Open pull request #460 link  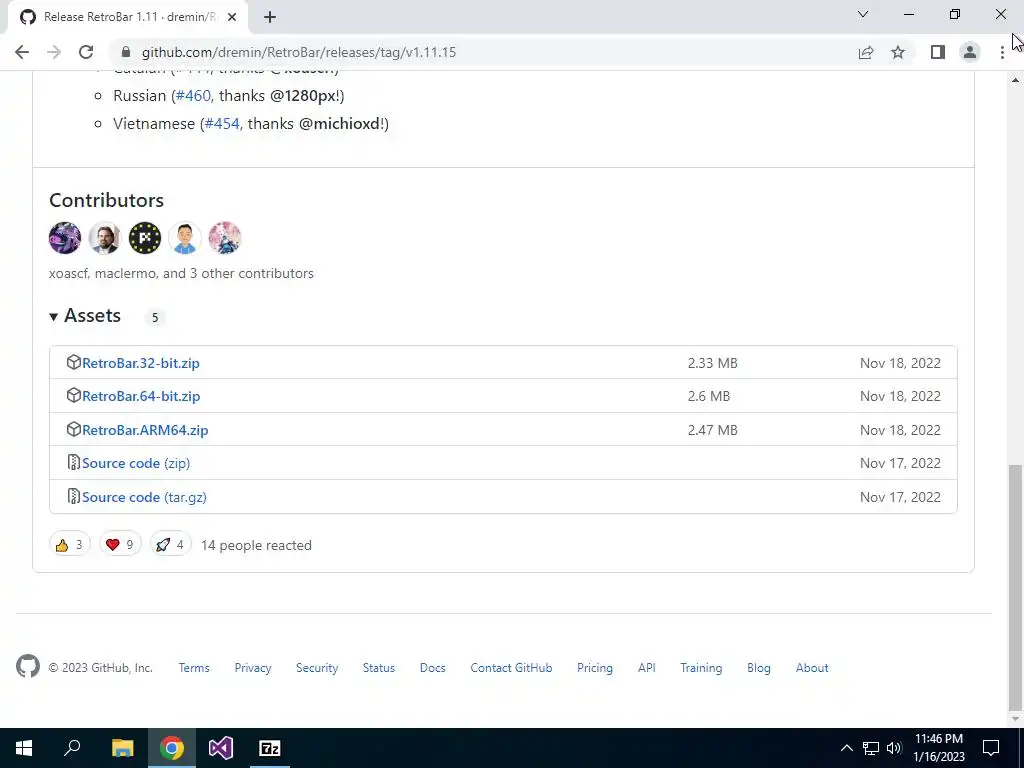tap(193, 95)
